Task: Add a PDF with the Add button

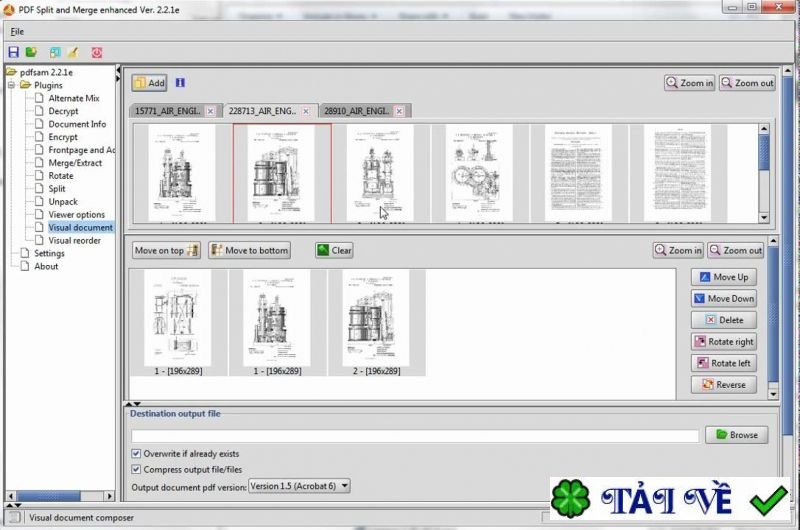Action: [149, 83]
